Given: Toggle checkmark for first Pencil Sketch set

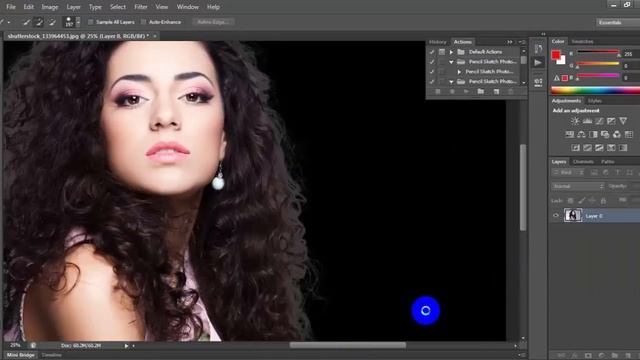Looking at the screenshot, I should [432, 62].
